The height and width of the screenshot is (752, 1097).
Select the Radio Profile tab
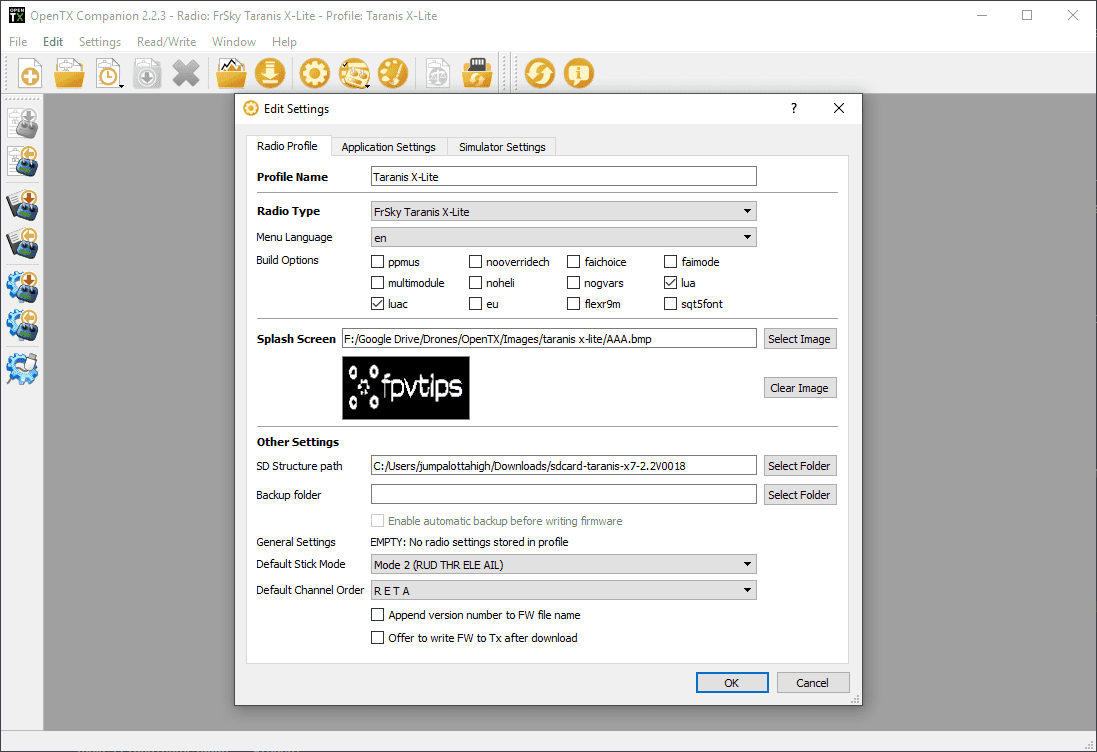click(288, 146)
